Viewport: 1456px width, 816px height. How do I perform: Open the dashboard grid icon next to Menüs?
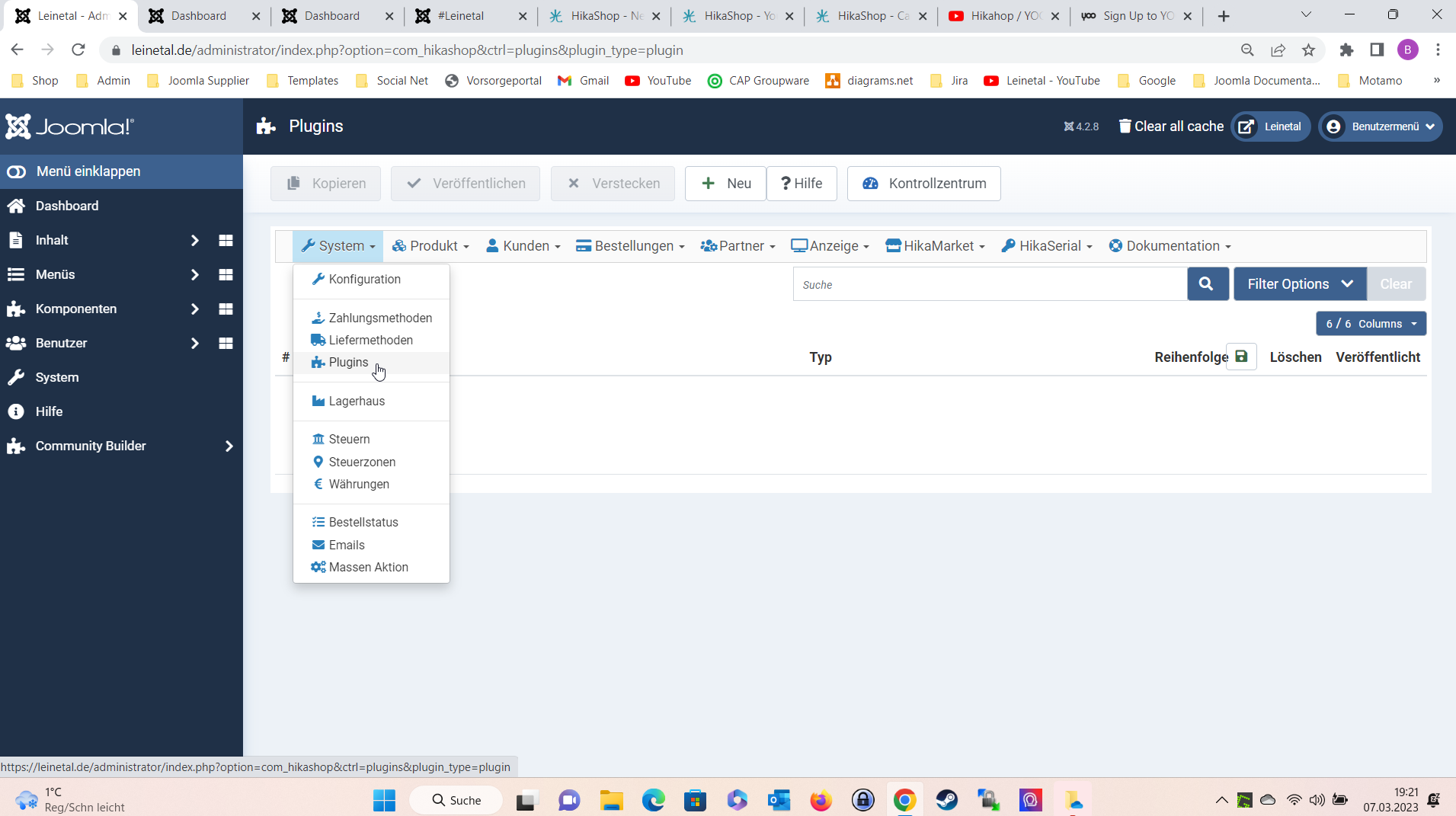(226, 274)
